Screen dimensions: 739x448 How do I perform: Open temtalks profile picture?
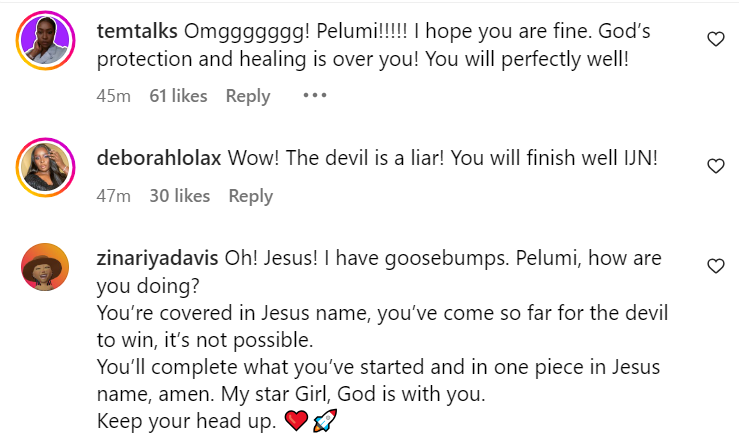click(x=46, y=44)
